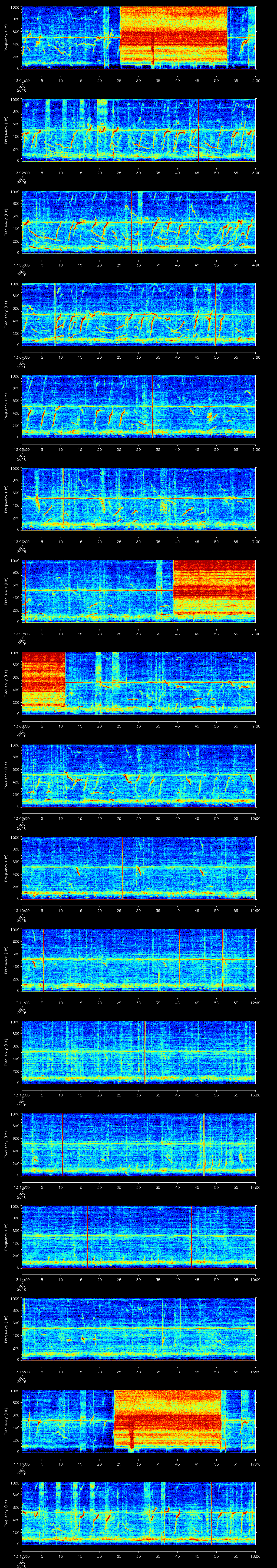Image resolution: width=277 pixels, height=1568 pixels.
Task: Open the spectrogram panel starting at 13:06:00
Action: pyautogui.click(x=138, y=499)
